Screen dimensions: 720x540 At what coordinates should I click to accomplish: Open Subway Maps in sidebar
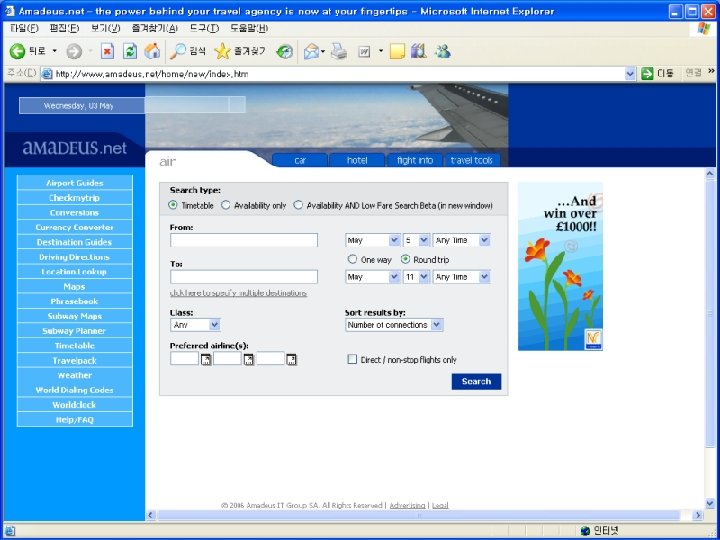(x=74, y=316)
